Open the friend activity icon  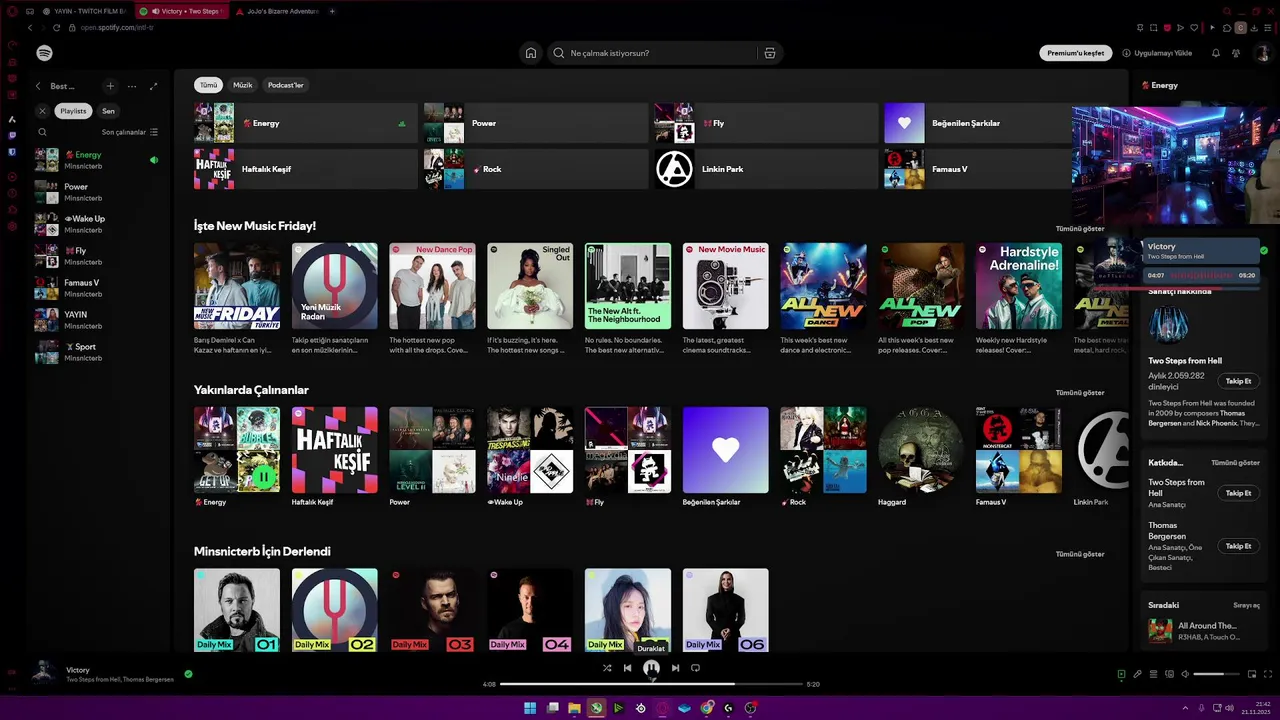point(1236,53)
